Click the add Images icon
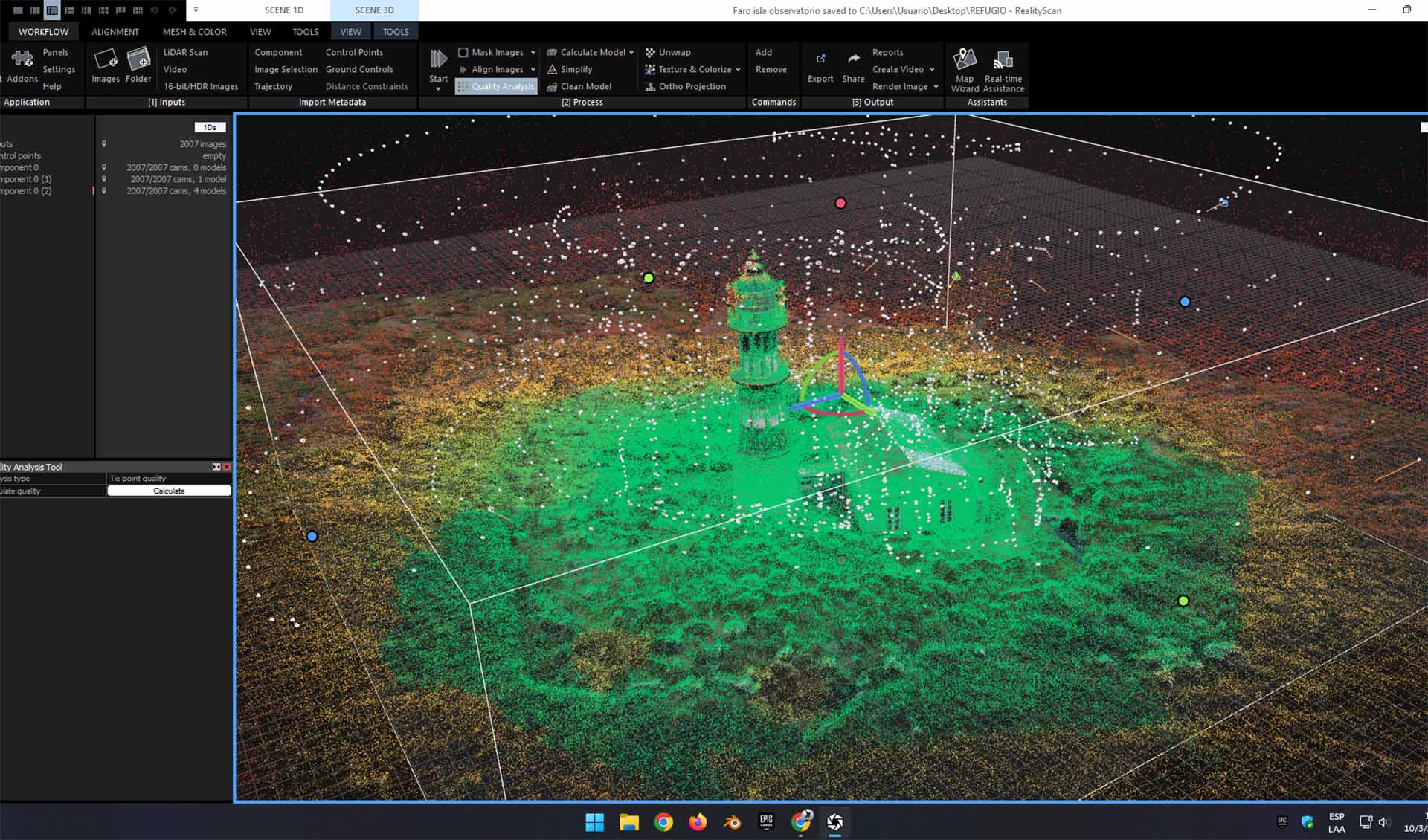1428x840 pixels. (105, 59)
